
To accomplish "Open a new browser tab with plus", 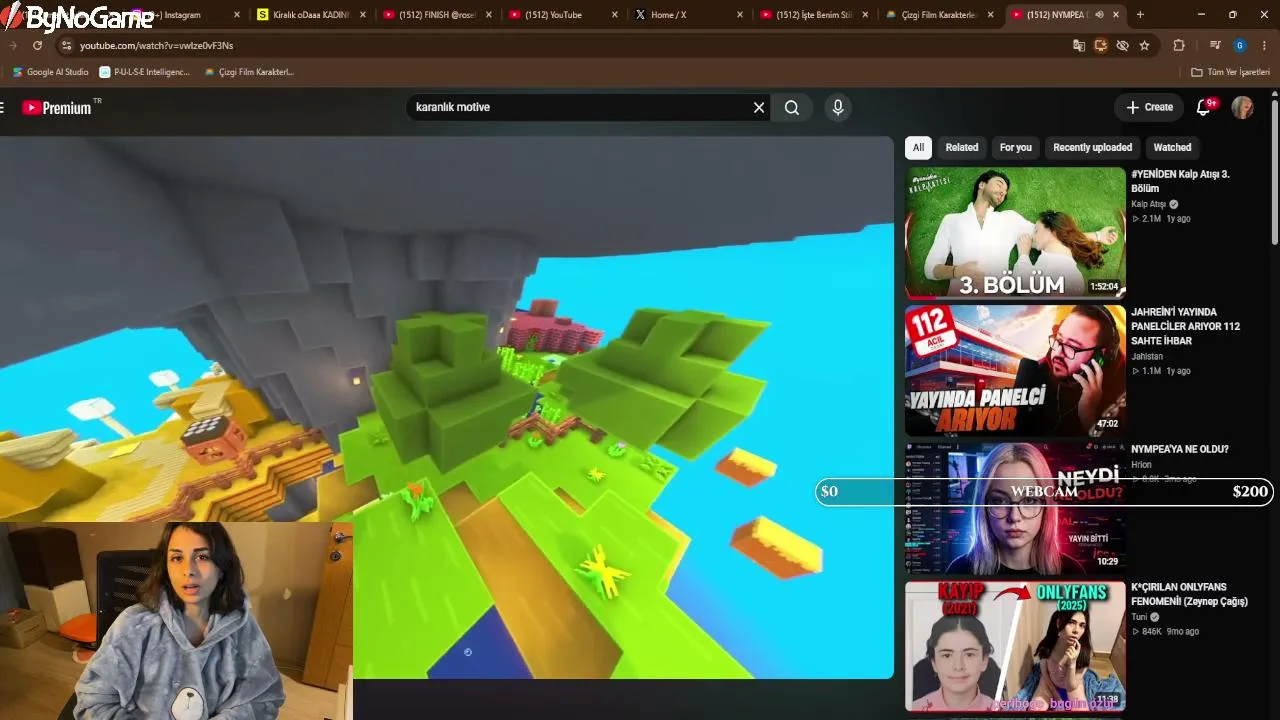I will 1140,15.
